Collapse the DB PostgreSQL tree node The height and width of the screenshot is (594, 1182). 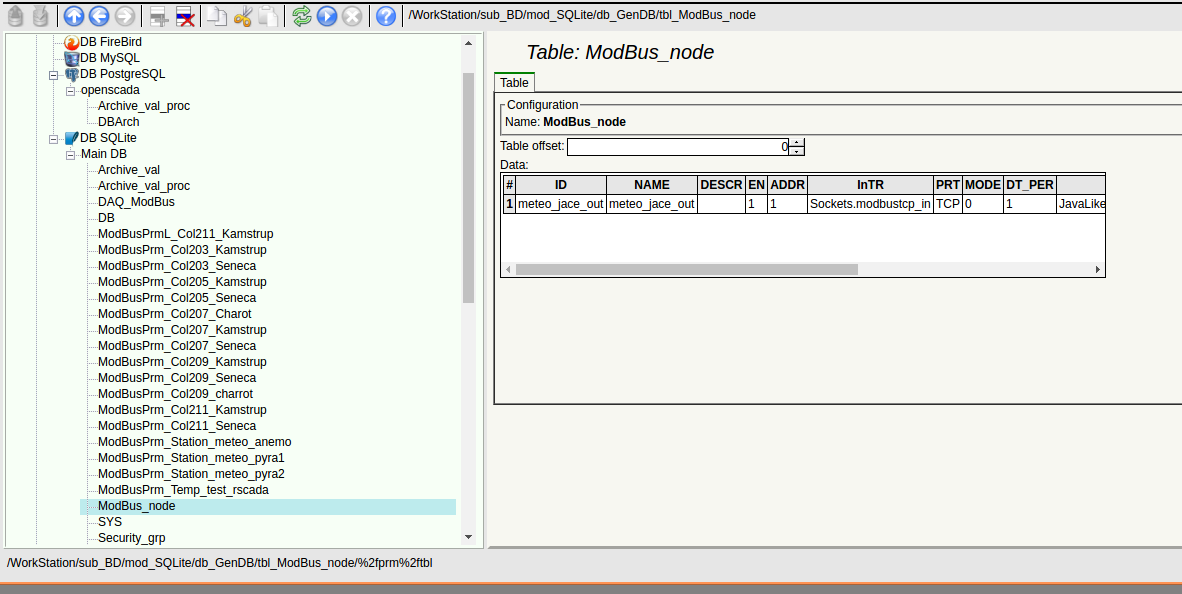pos(54,74)
